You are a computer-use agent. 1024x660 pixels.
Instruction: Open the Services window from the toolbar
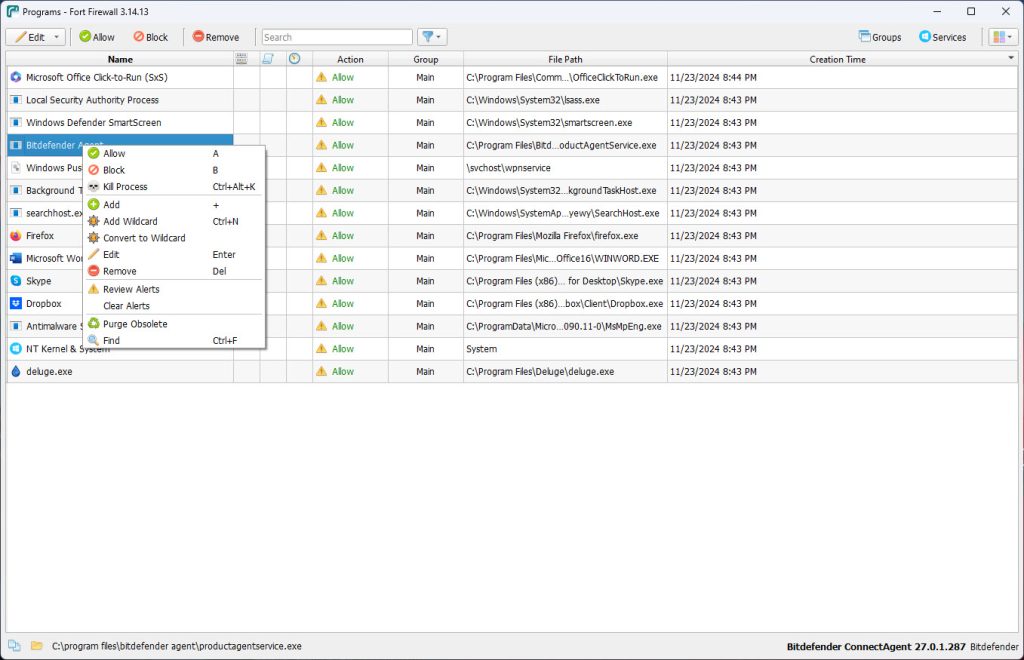(942, 37)
